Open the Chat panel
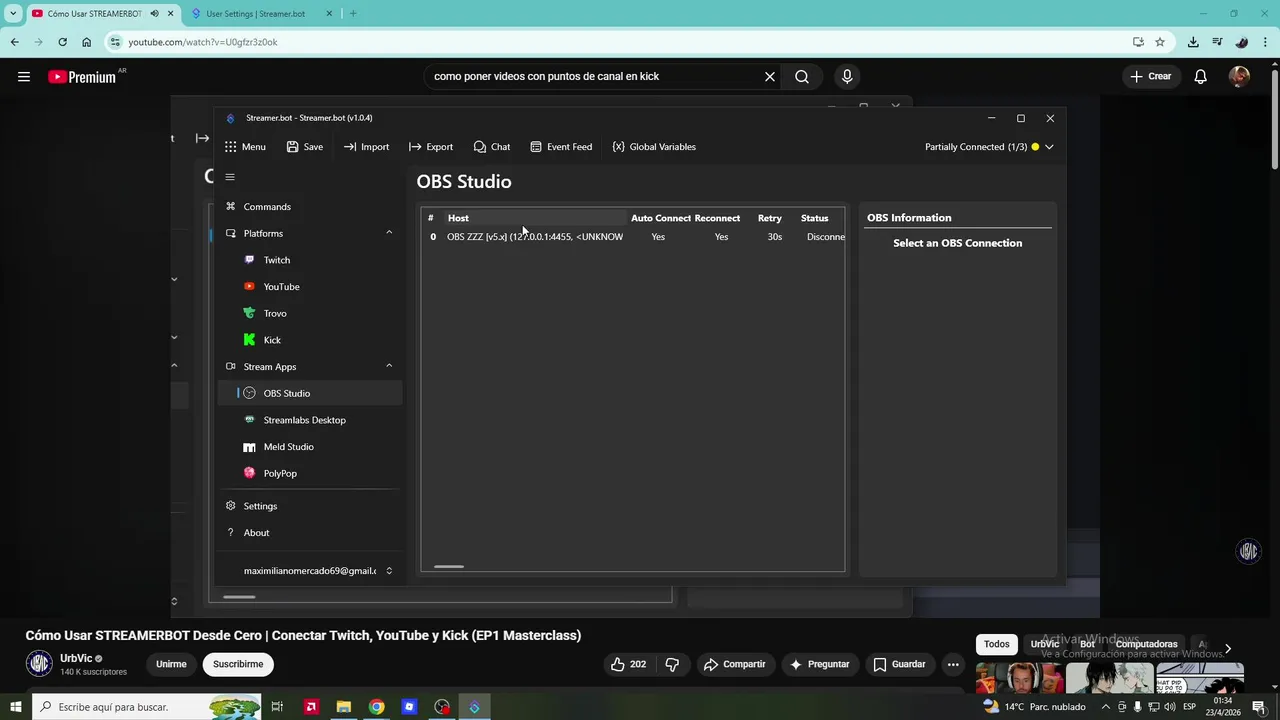 coord(492,147)
